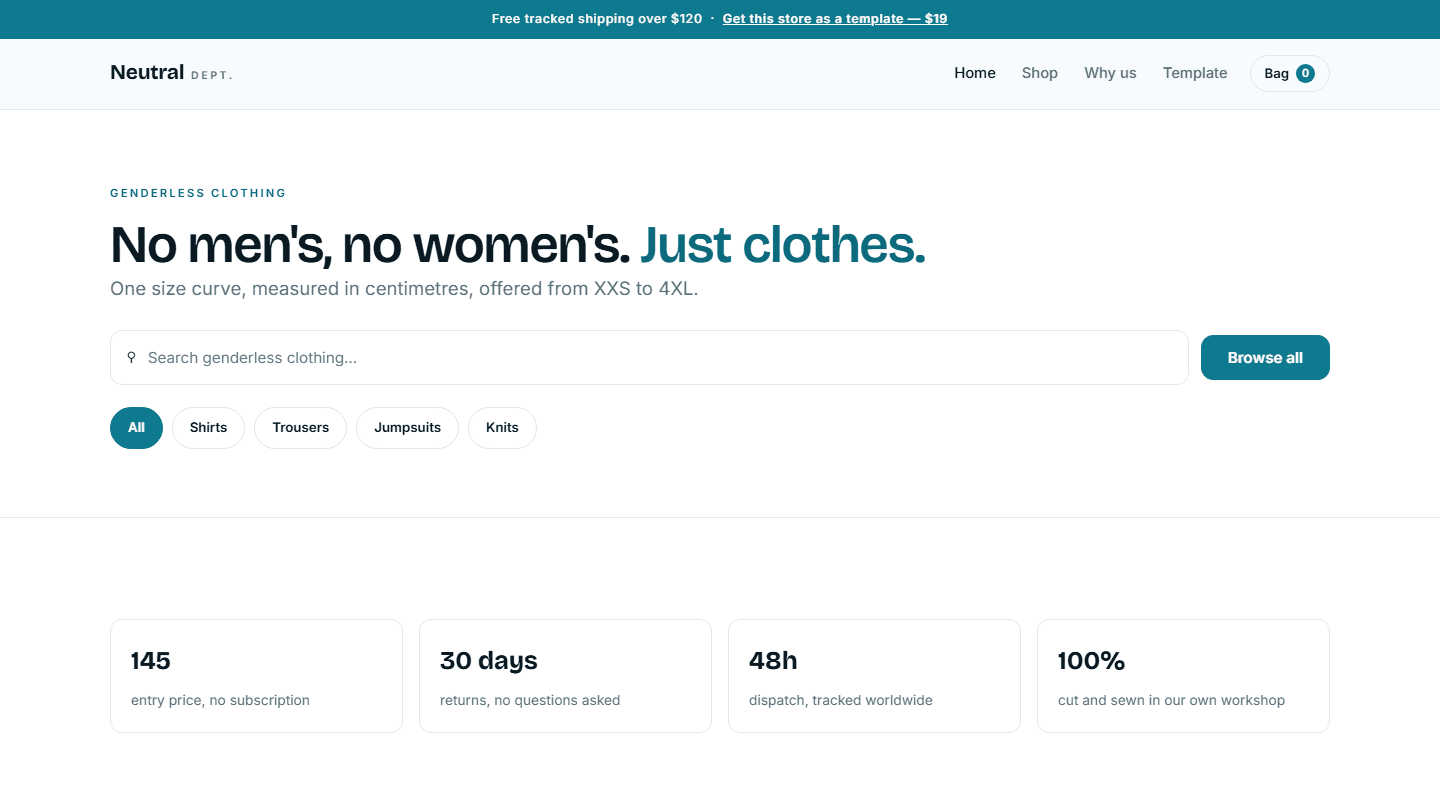
Task: Open the Shop page
Action: click(1040, 73)
